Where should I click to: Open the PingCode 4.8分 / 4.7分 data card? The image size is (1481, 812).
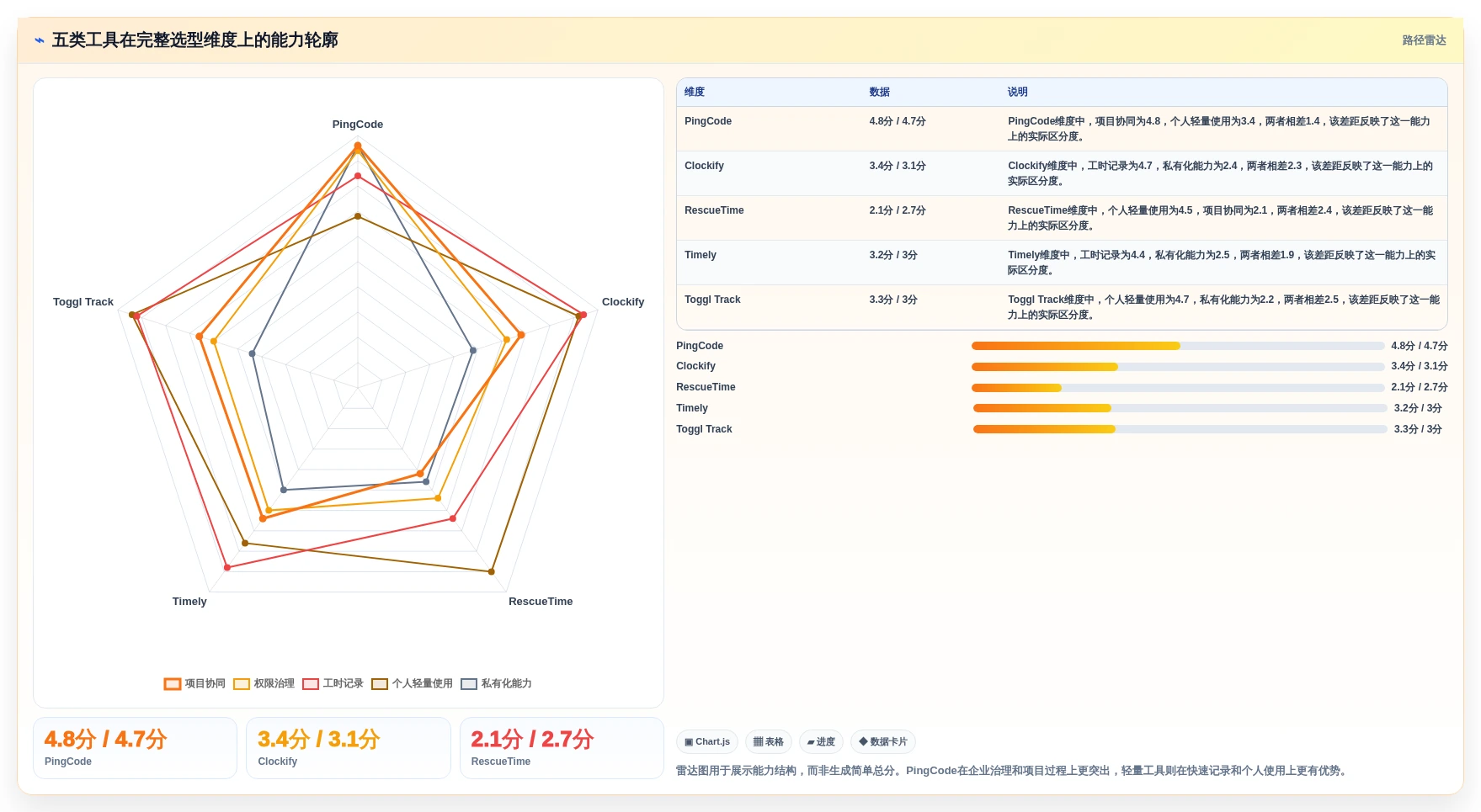pyautogui.click(x=135, y=748)
